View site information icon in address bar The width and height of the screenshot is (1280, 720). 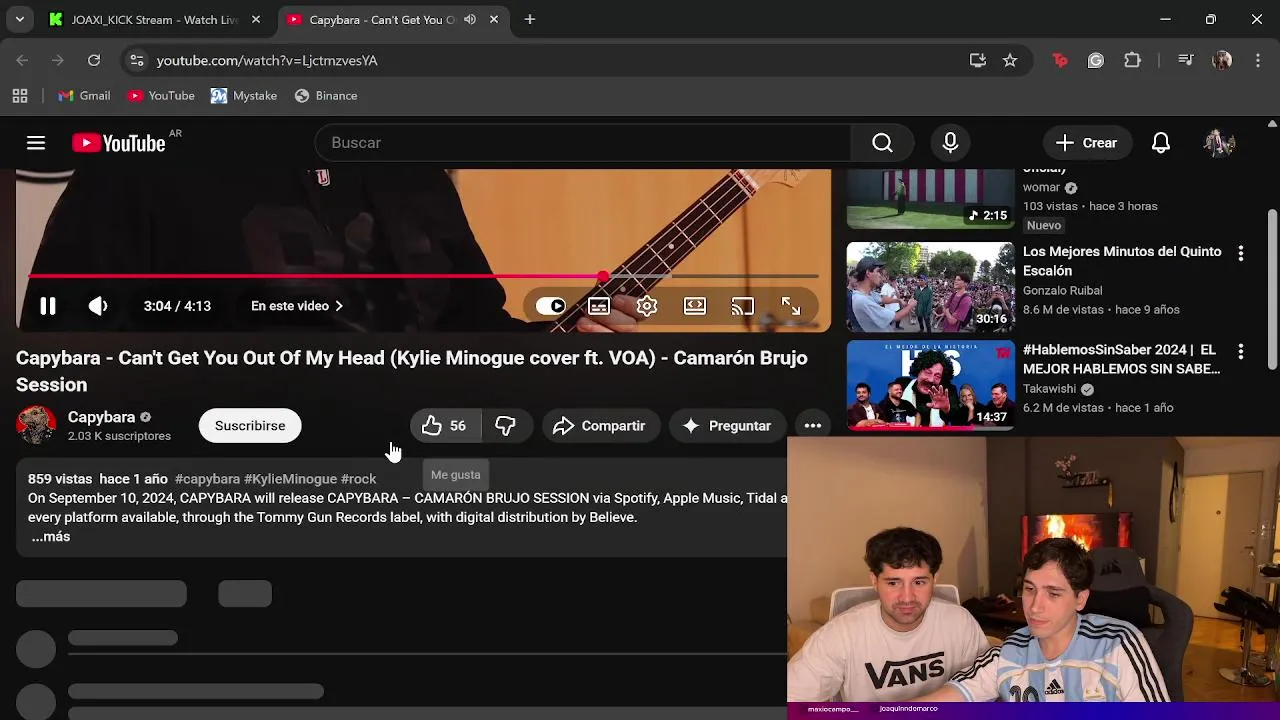[x=137, y=61]
